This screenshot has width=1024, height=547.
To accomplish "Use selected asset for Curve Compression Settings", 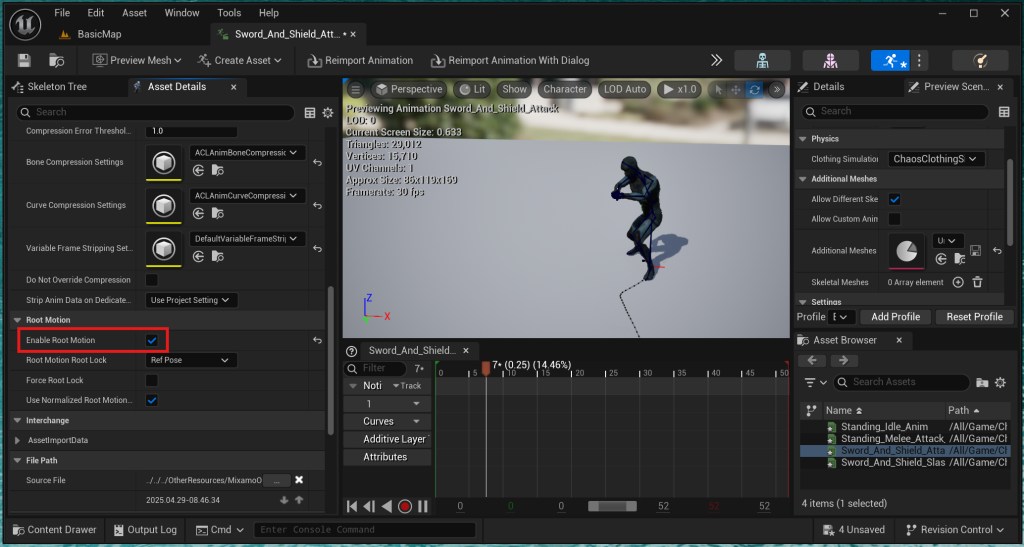I will click(199, 213).
